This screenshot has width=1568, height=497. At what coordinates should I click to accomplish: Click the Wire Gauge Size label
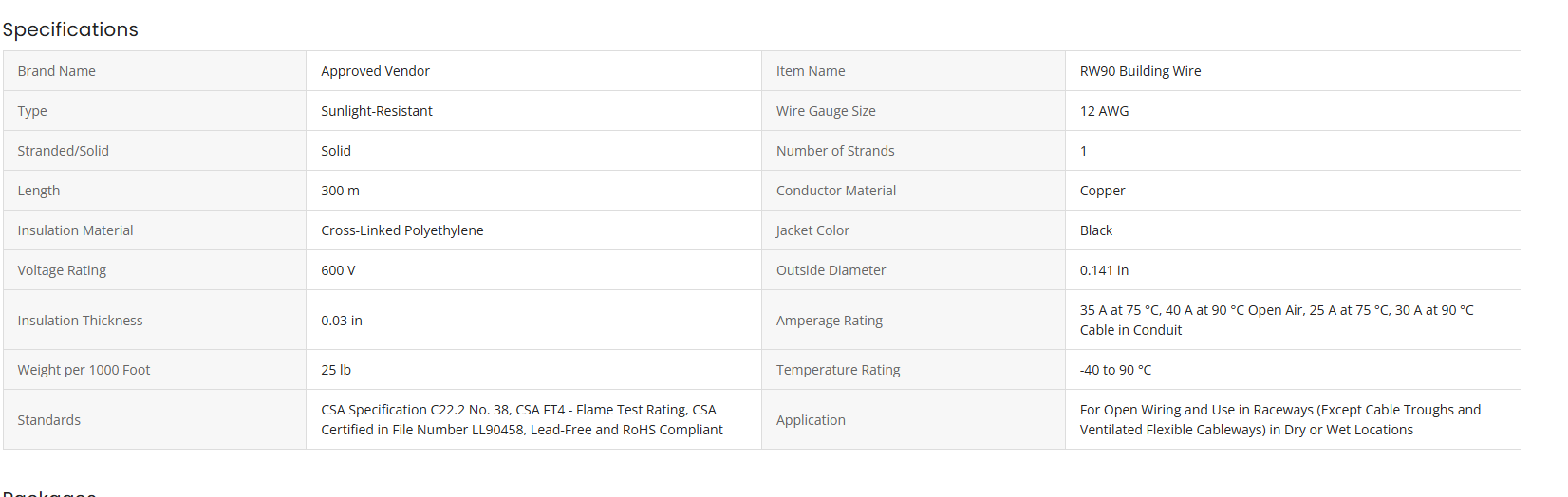point(826,111)
